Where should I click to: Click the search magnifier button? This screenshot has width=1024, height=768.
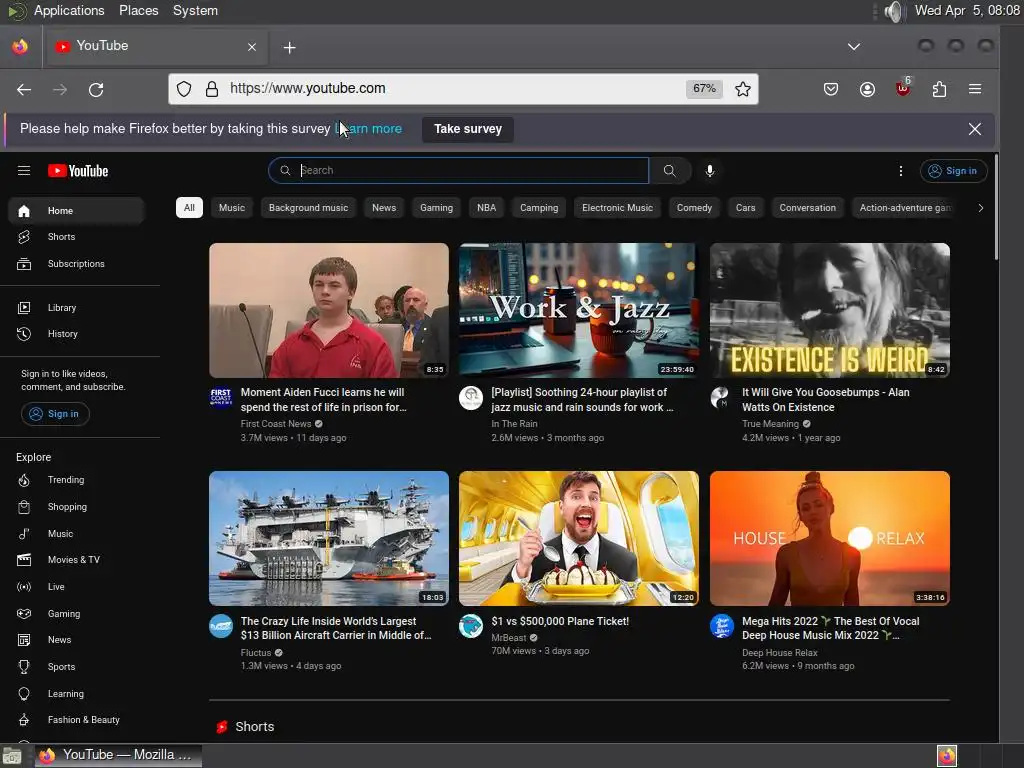click(x=669, y=170)
